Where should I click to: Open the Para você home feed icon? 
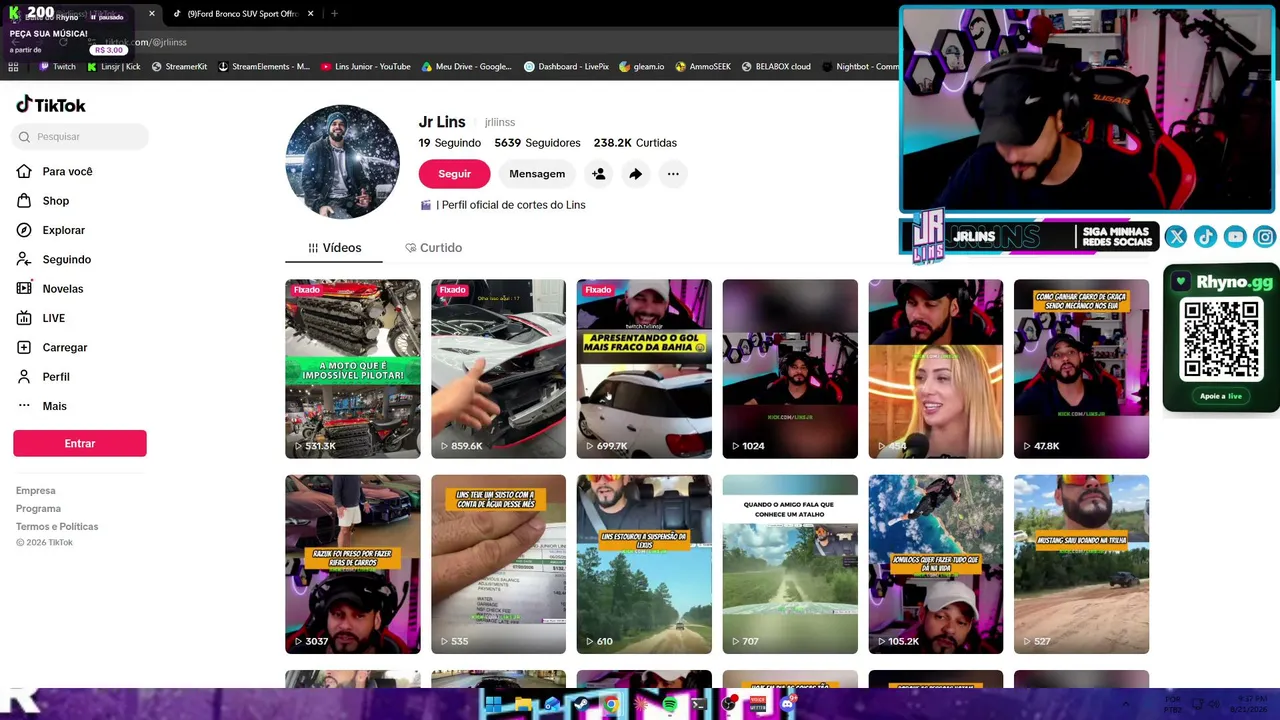pos(24,172)
